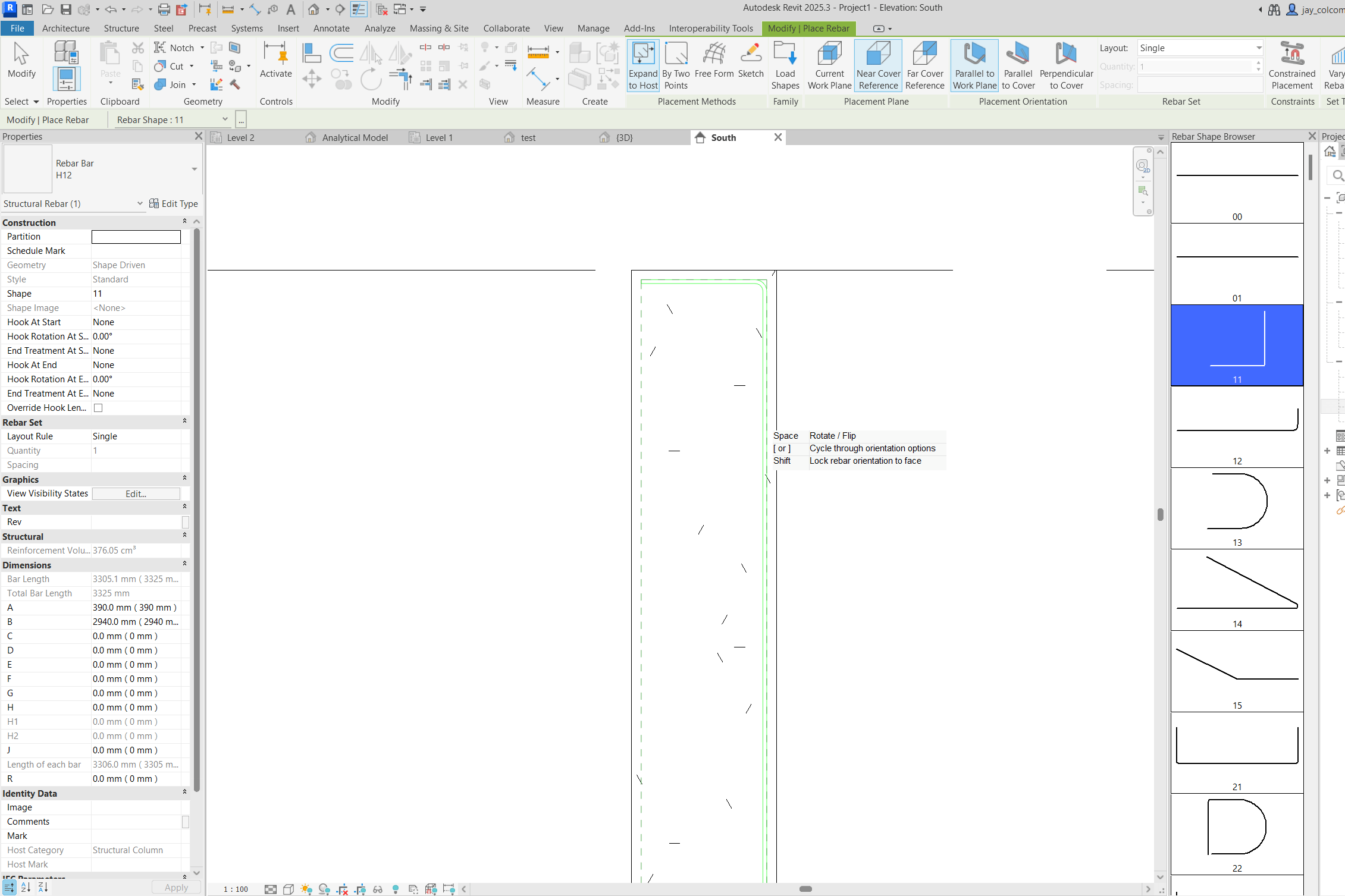Check the Override Hook Lengths checkbox
1345x896 pixels.
coord(98,408)
